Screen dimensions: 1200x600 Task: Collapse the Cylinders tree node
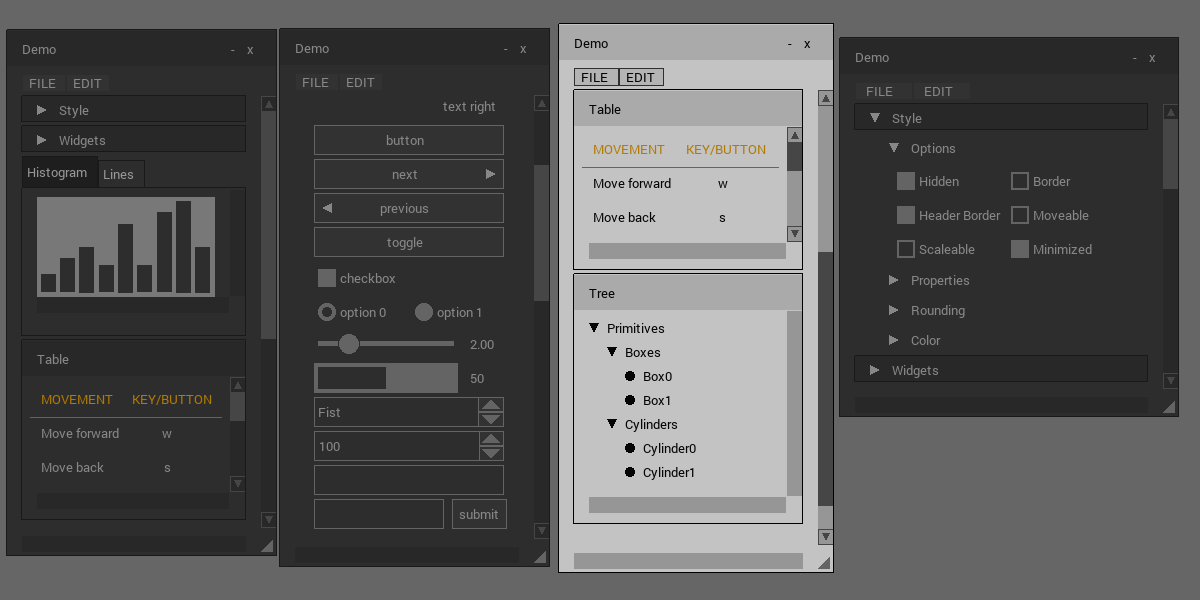tap(612, 424)
